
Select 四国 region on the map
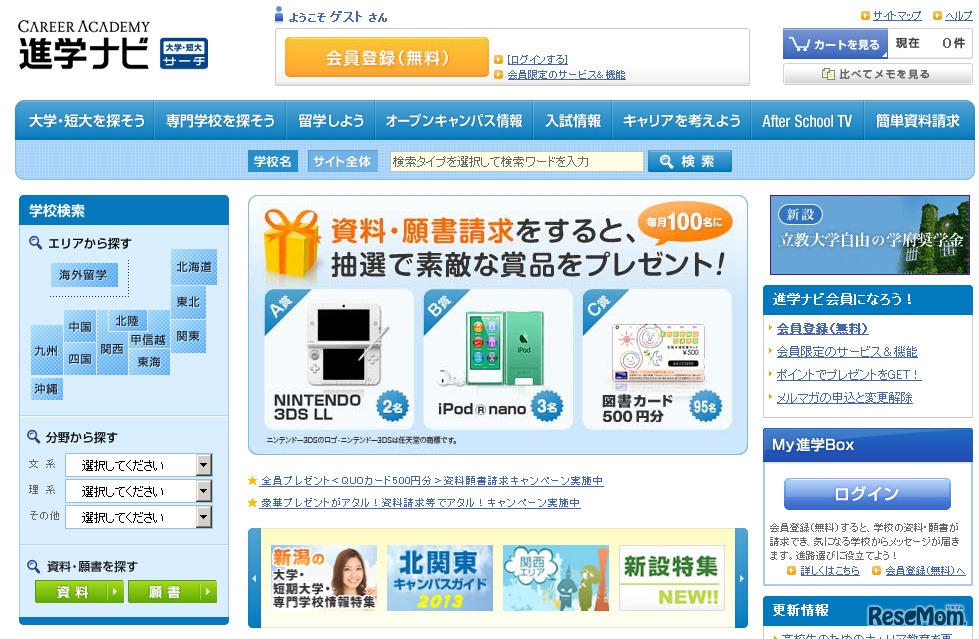80,359
